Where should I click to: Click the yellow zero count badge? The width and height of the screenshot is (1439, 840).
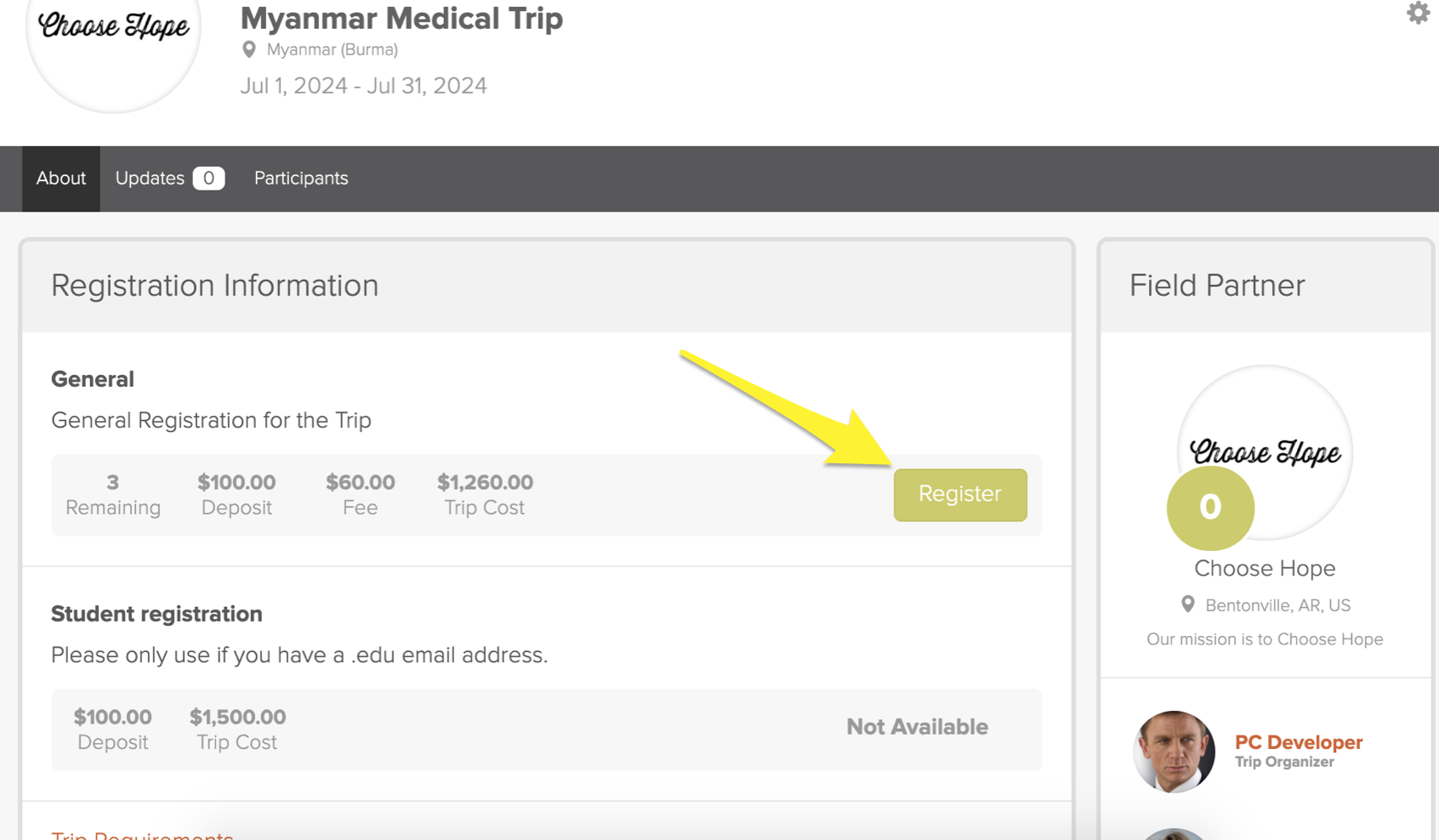(x=1210, y=508)
